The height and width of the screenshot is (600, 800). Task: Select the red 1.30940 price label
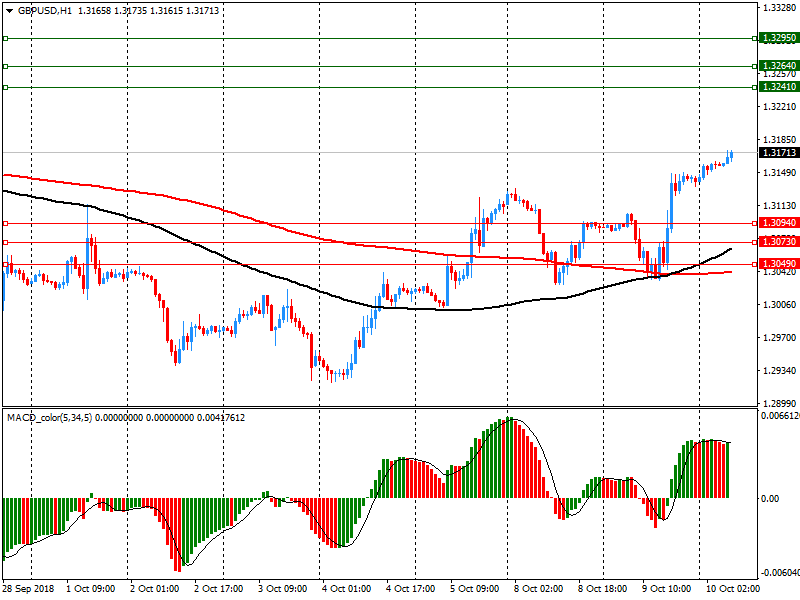click(778, 223)
